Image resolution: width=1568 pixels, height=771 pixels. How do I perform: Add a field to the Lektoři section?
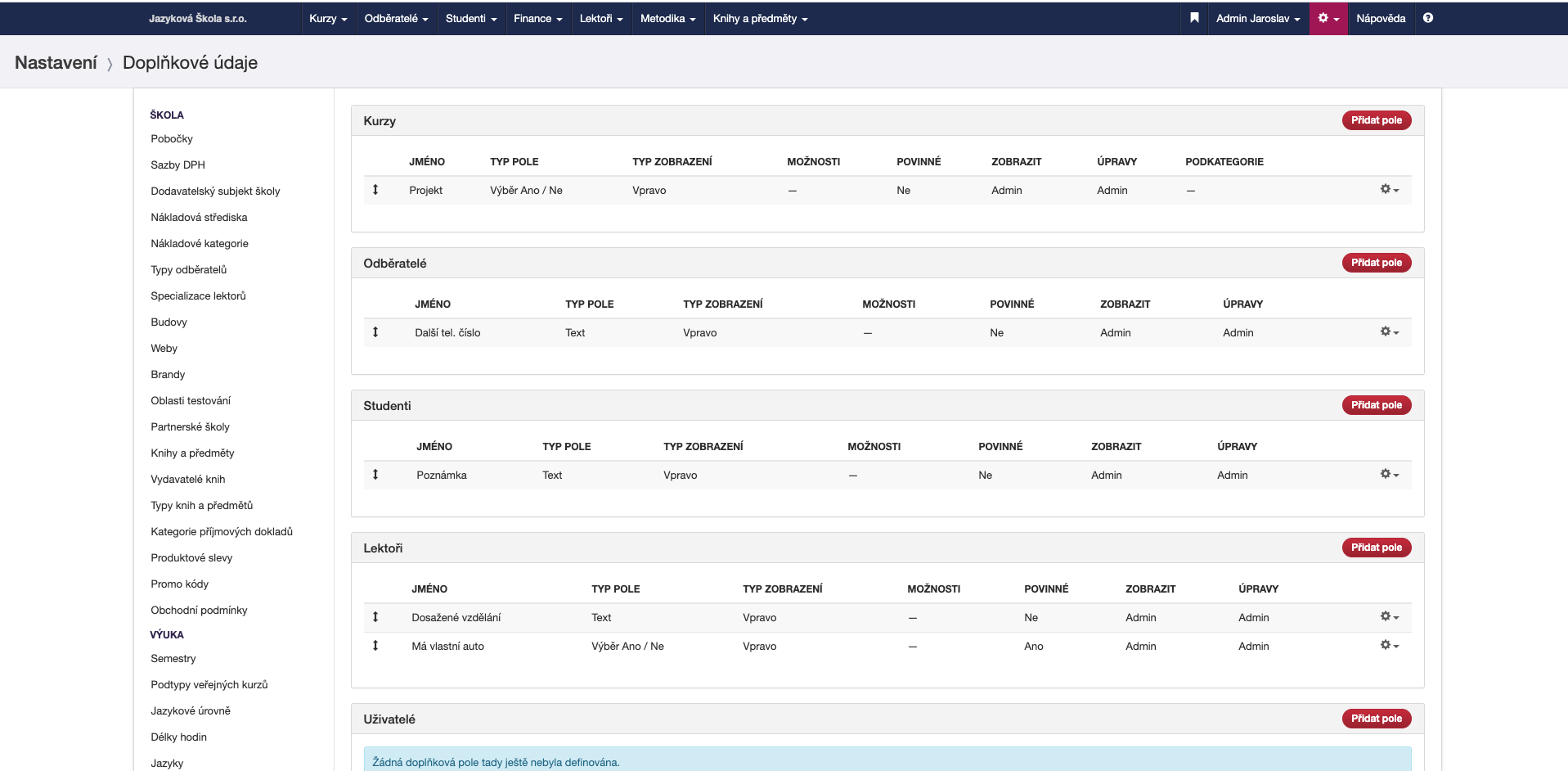[1376, 548]
